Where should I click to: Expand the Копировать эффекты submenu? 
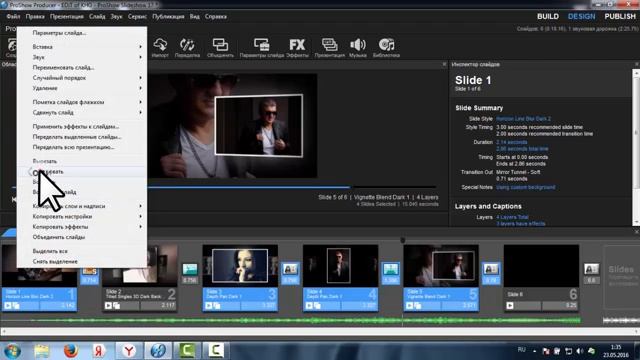coord(82,227)
